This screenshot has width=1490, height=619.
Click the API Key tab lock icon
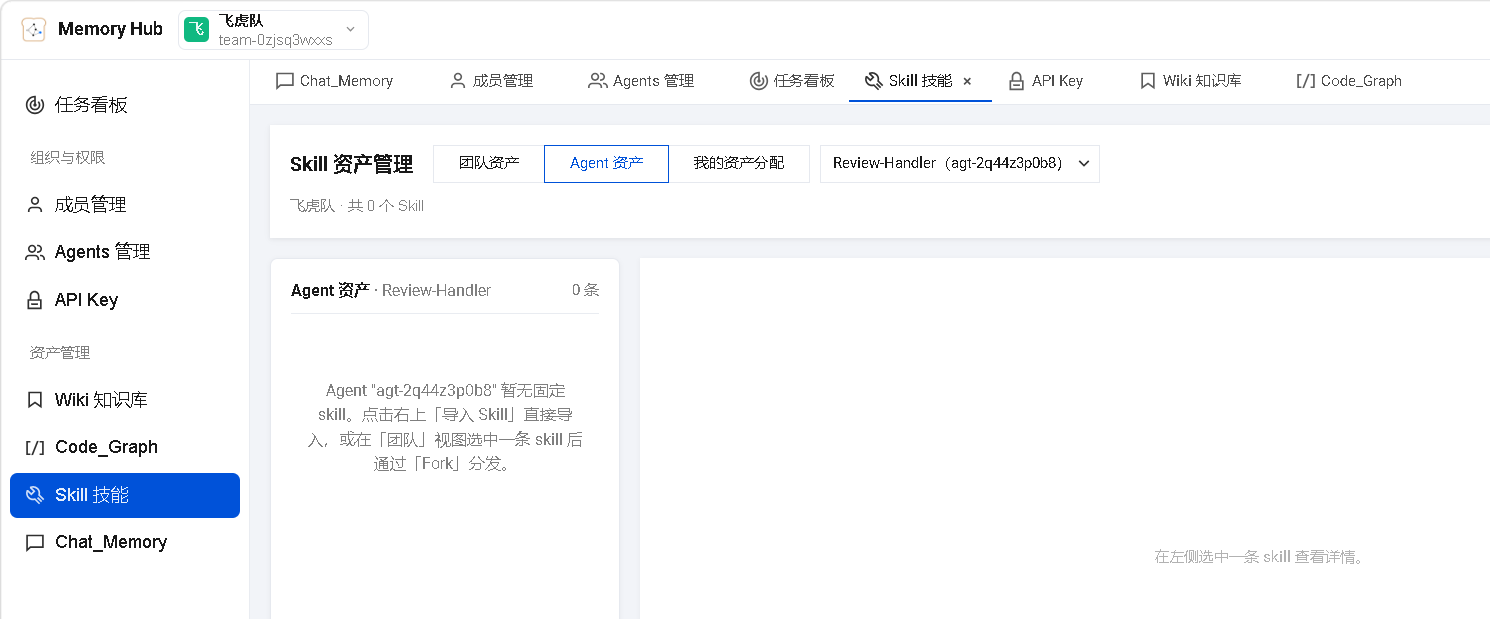point(1017,81)
